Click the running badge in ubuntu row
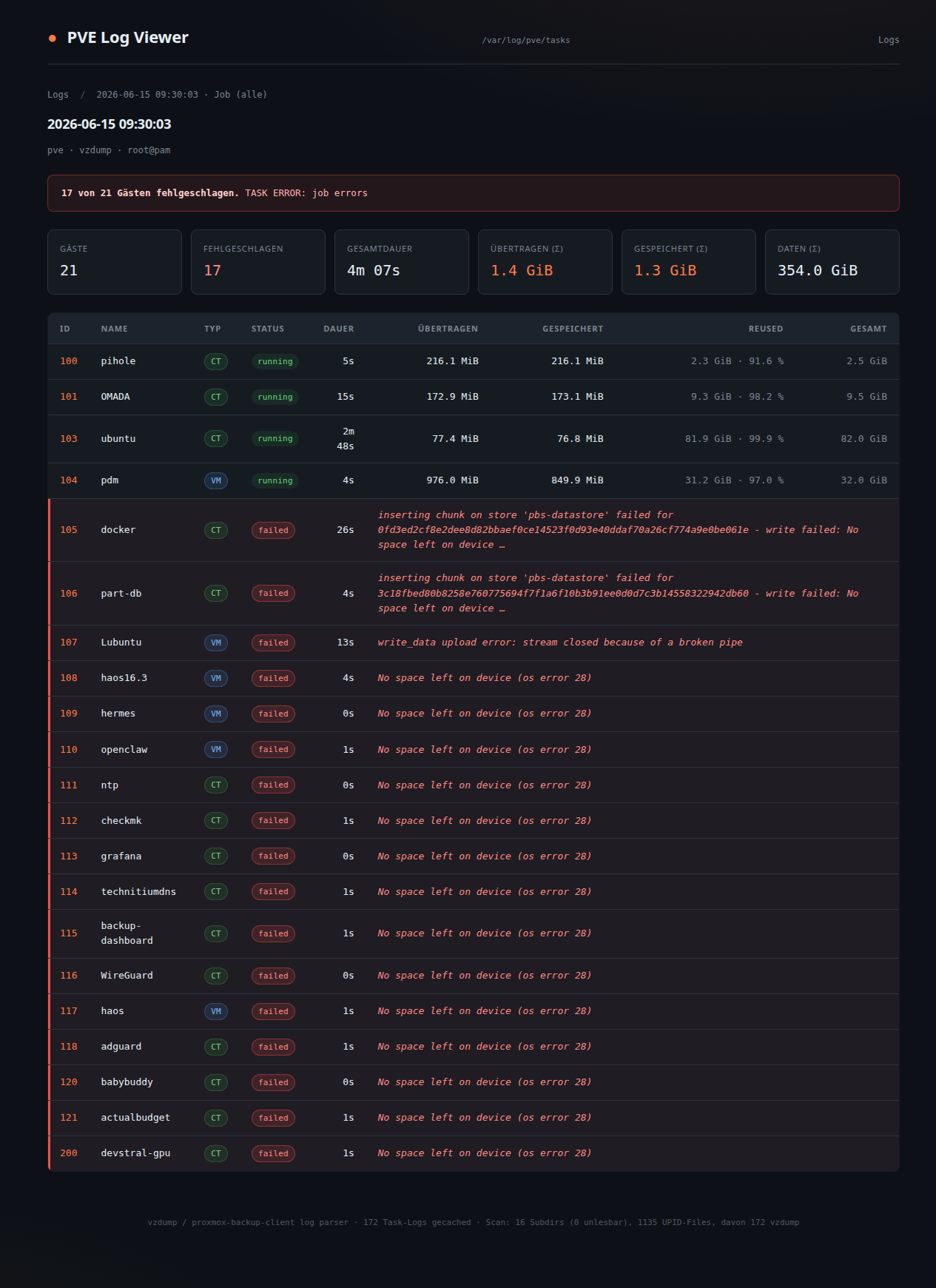 [275, 439]
